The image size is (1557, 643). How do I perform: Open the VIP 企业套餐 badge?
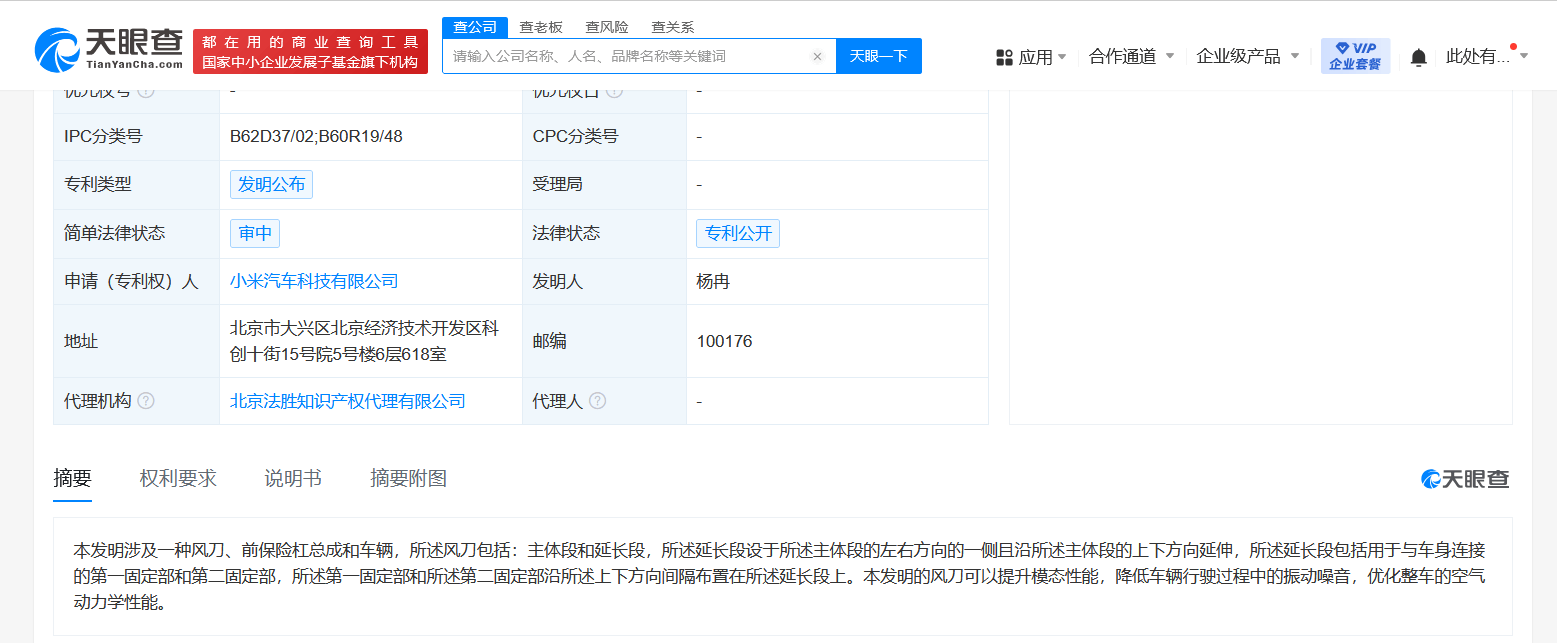click(1355, 56)
